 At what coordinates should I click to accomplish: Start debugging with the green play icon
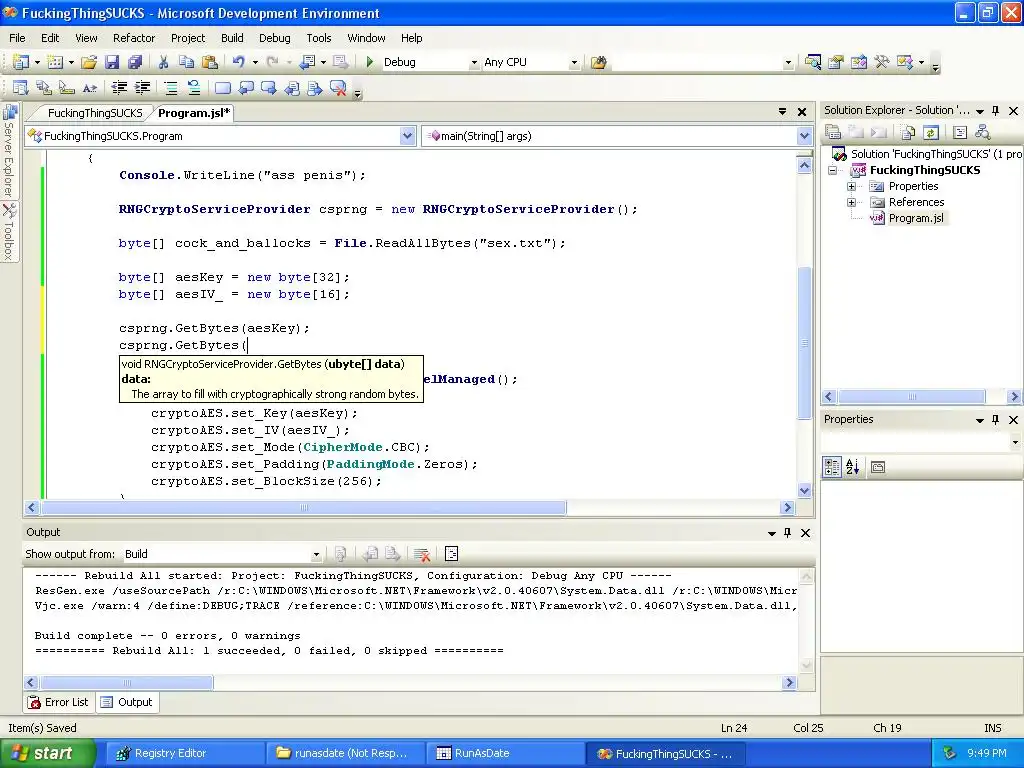tap(370, 62)
